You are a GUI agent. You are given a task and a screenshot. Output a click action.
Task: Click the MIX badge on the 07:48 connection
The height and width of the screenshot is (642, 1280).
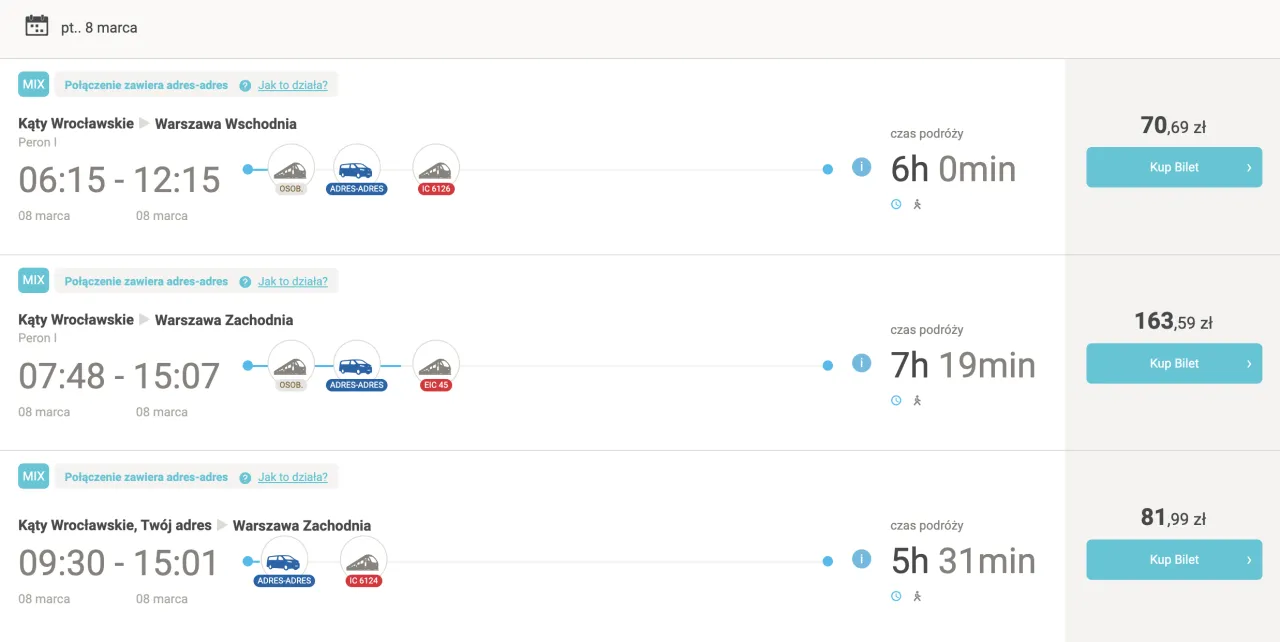pyautogui.click(x=34, y=280)
